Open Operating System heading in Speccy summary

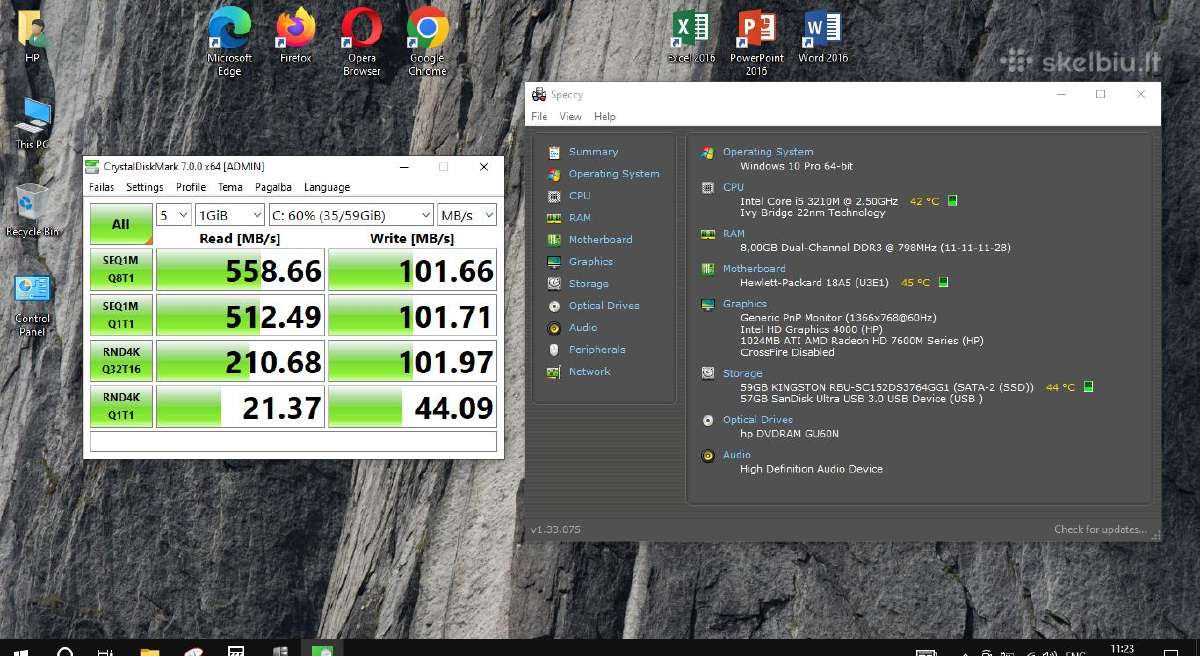tap(768, 152)
